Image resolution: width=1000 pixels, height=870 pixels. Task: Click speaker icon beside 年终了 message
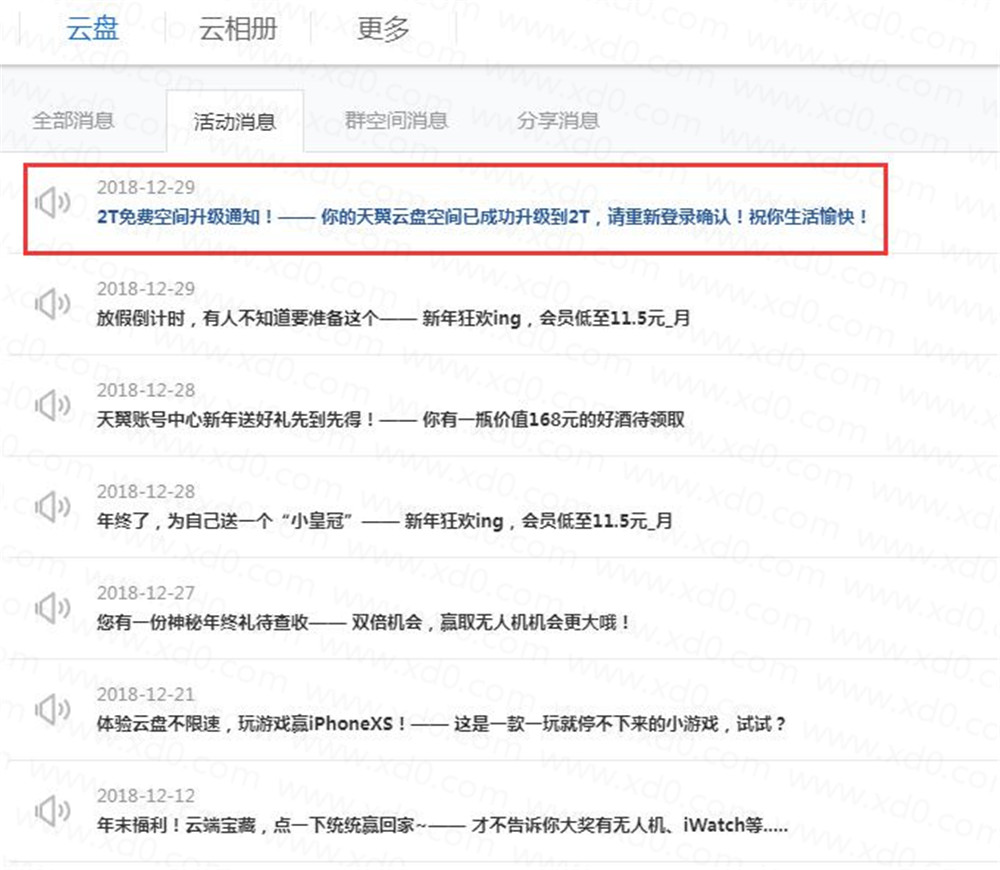(52, 506)
